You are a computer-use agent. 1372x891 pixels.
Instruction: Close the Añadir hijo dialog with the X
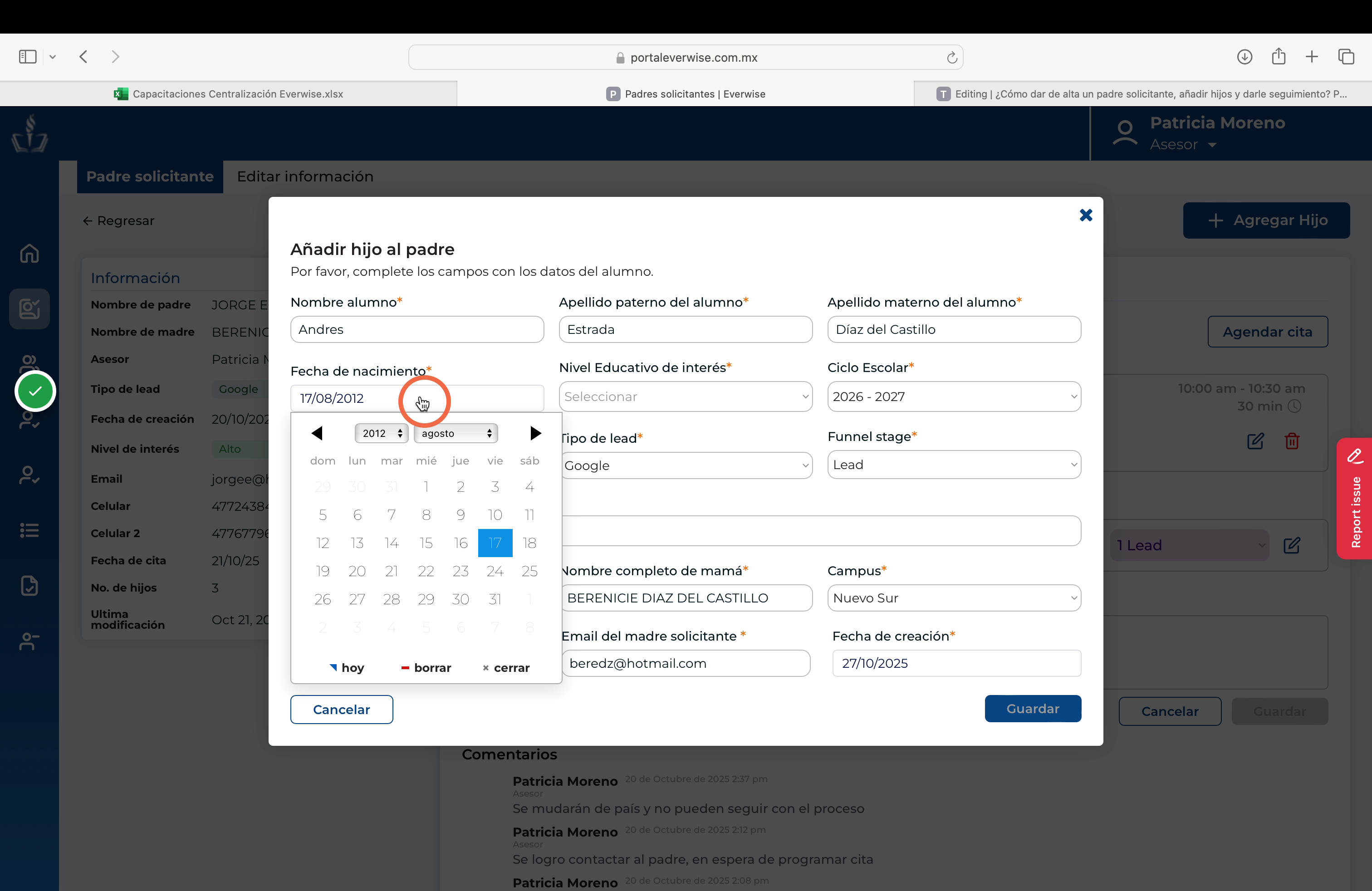(x=1086, y=215)
